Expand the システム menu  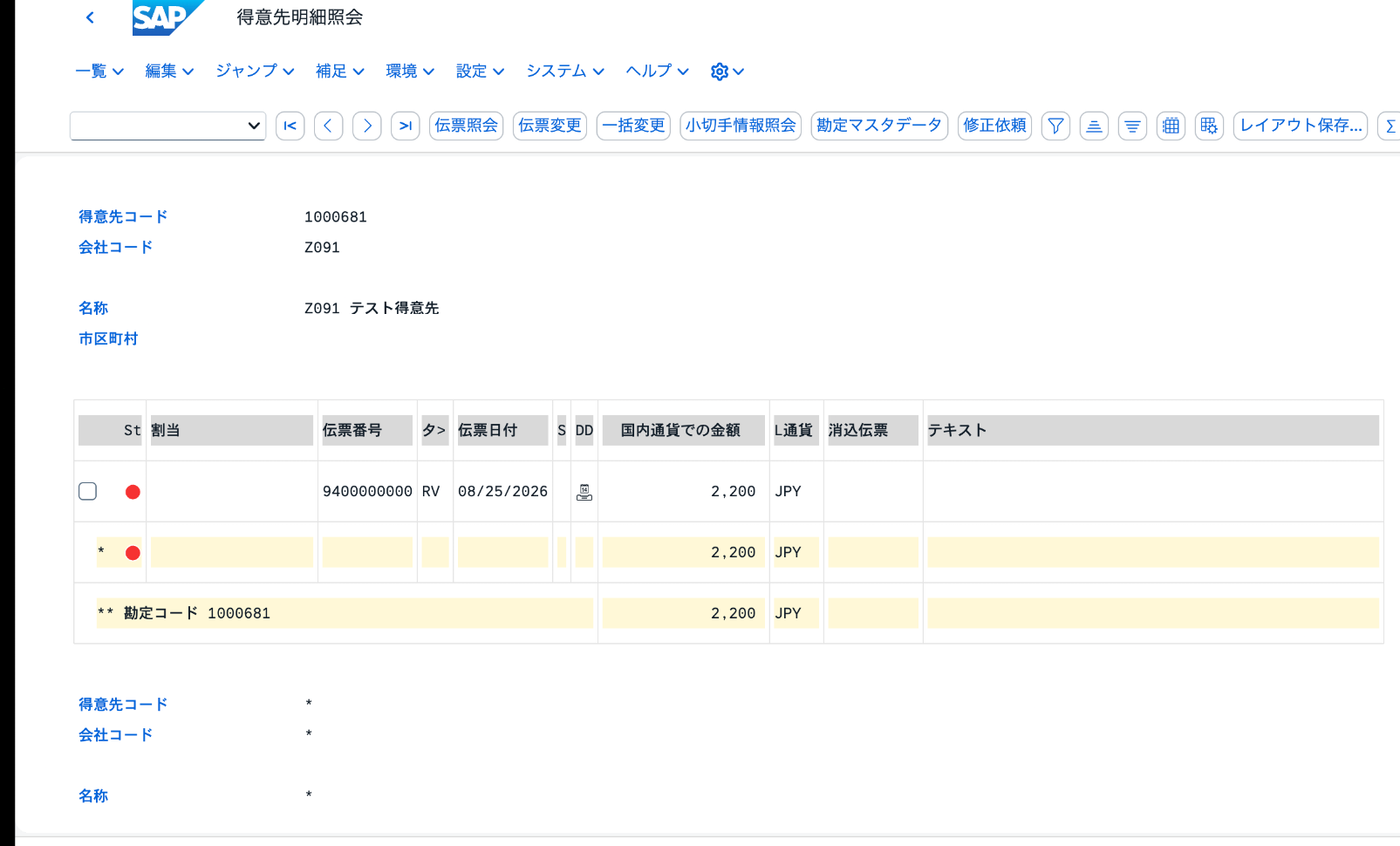point(565,72)
